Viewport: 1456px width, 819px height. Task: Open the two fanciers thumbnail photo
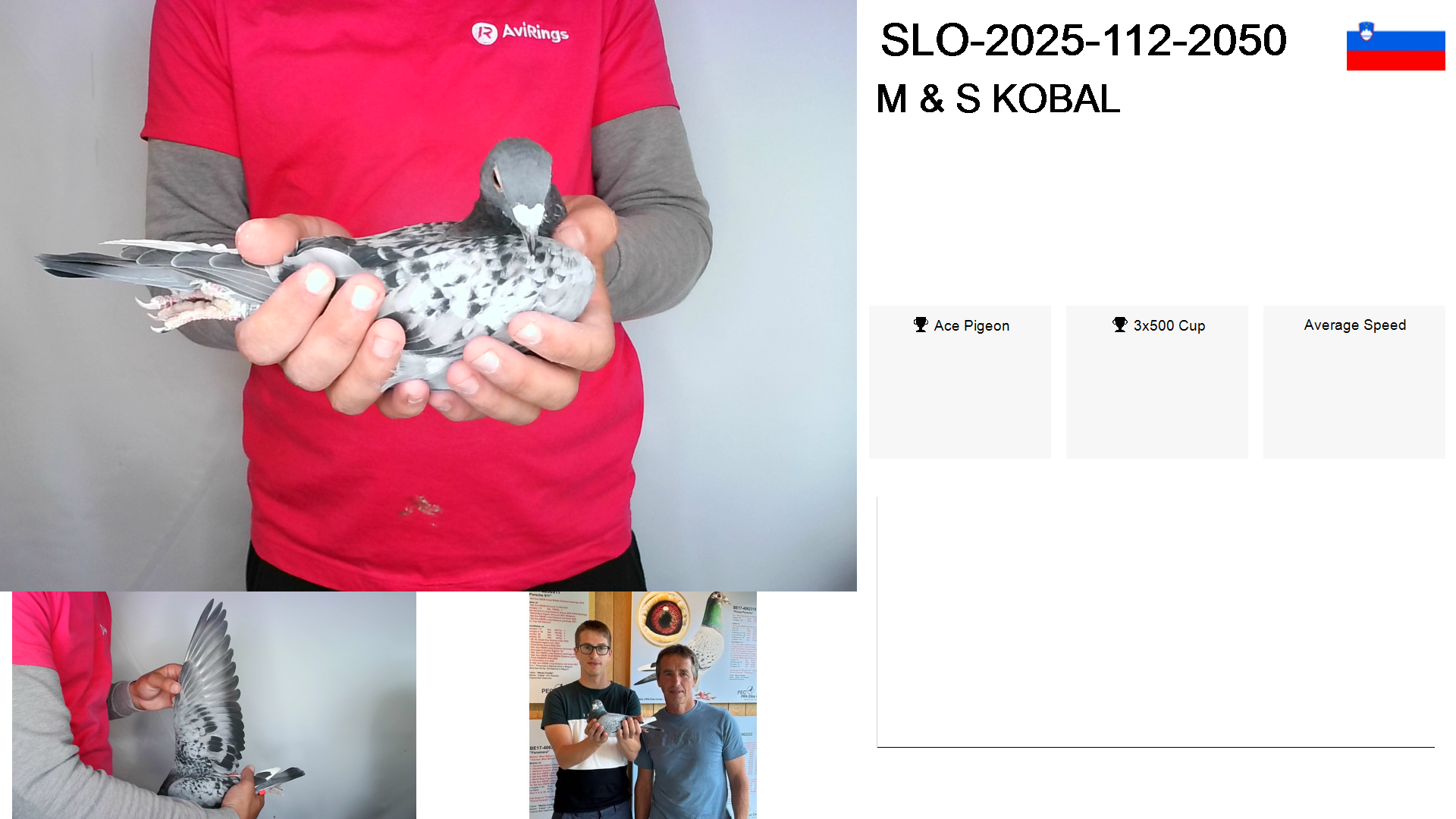(643, 705)
